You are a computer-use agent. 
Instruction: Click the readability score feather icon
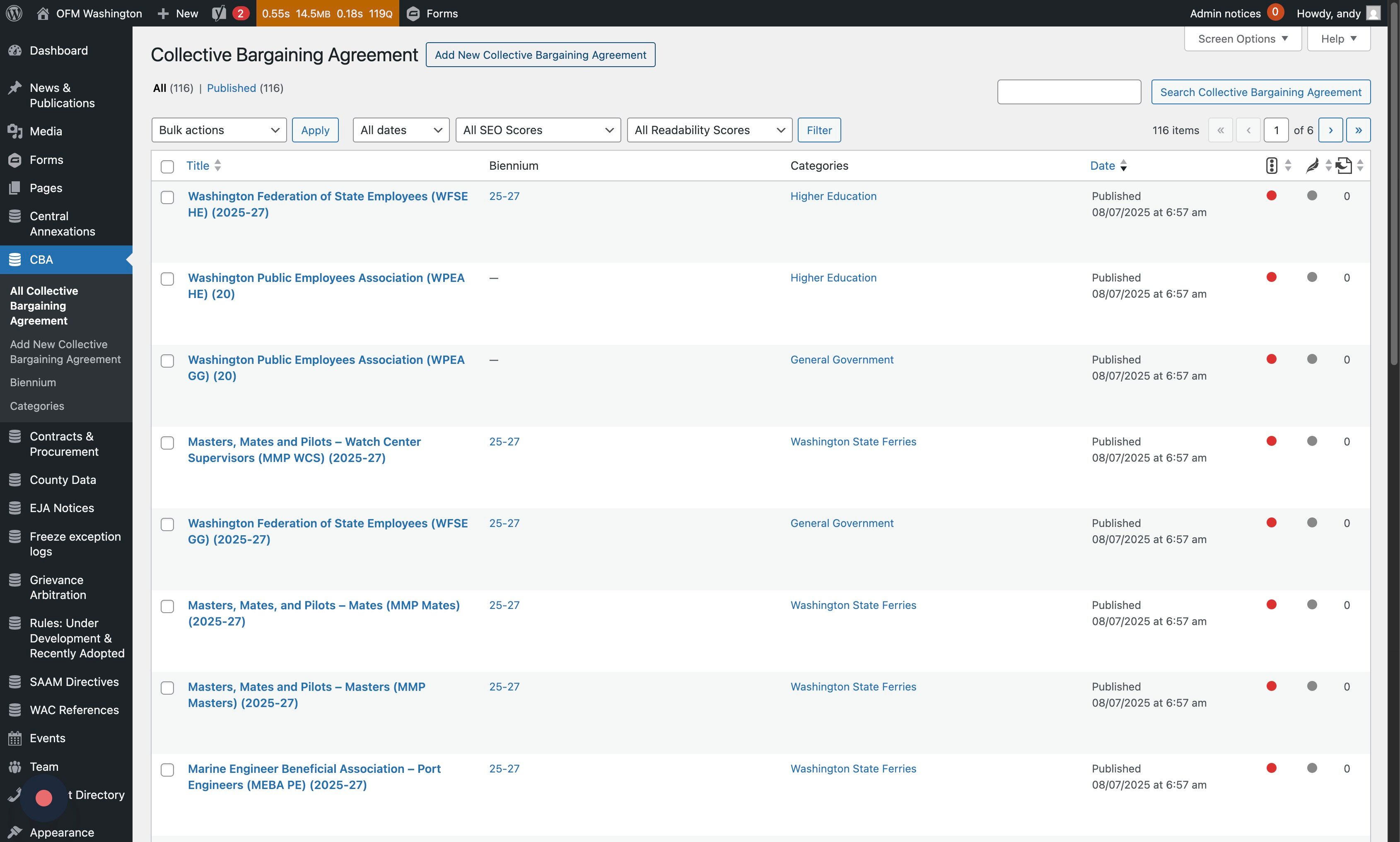point(1312,166)
